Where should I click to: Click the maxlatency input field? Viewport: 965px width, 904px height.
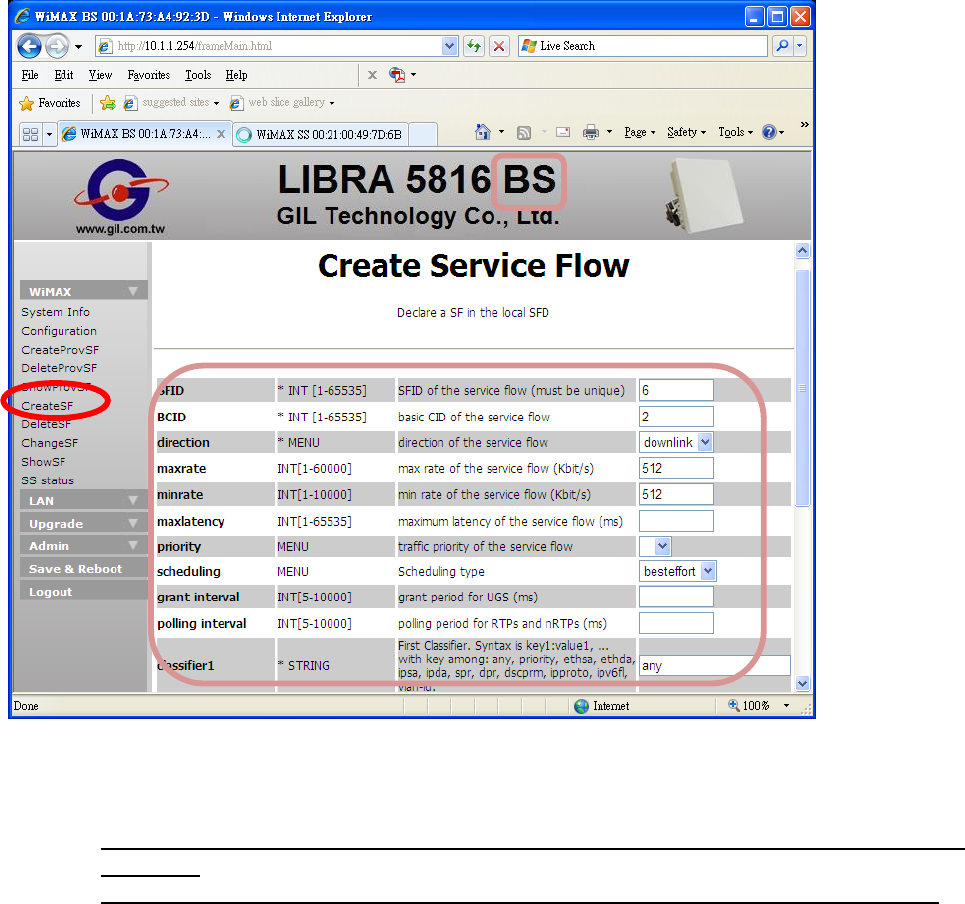point(676,521)
